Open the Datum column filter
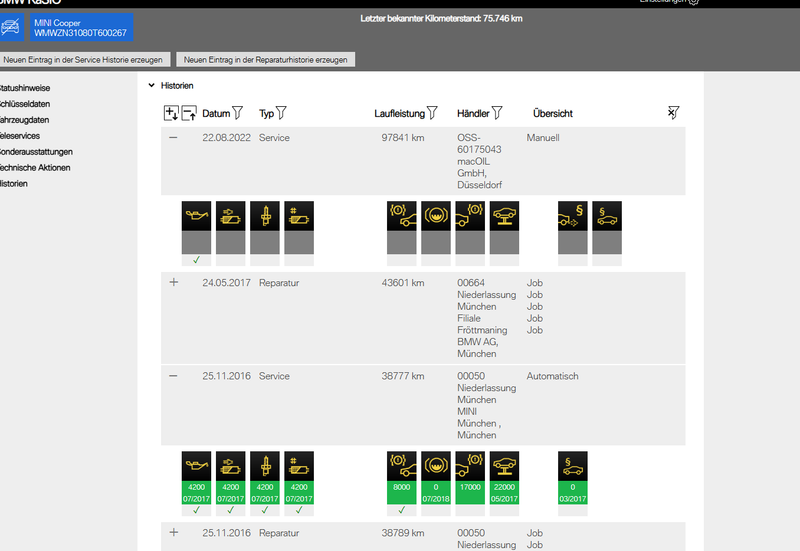This screenshot has width=800, height=551. tap(237, 113)
